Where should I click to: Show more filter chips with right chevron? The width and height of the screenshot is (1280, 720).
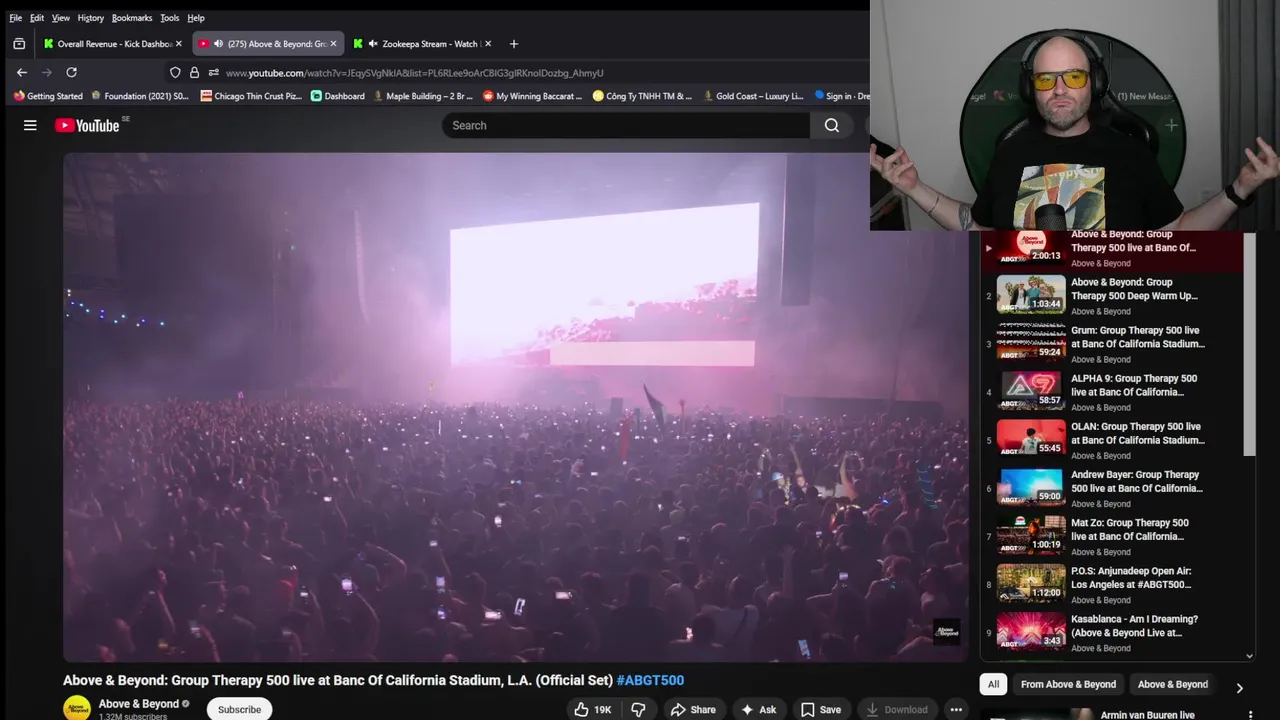point(1239,688)
